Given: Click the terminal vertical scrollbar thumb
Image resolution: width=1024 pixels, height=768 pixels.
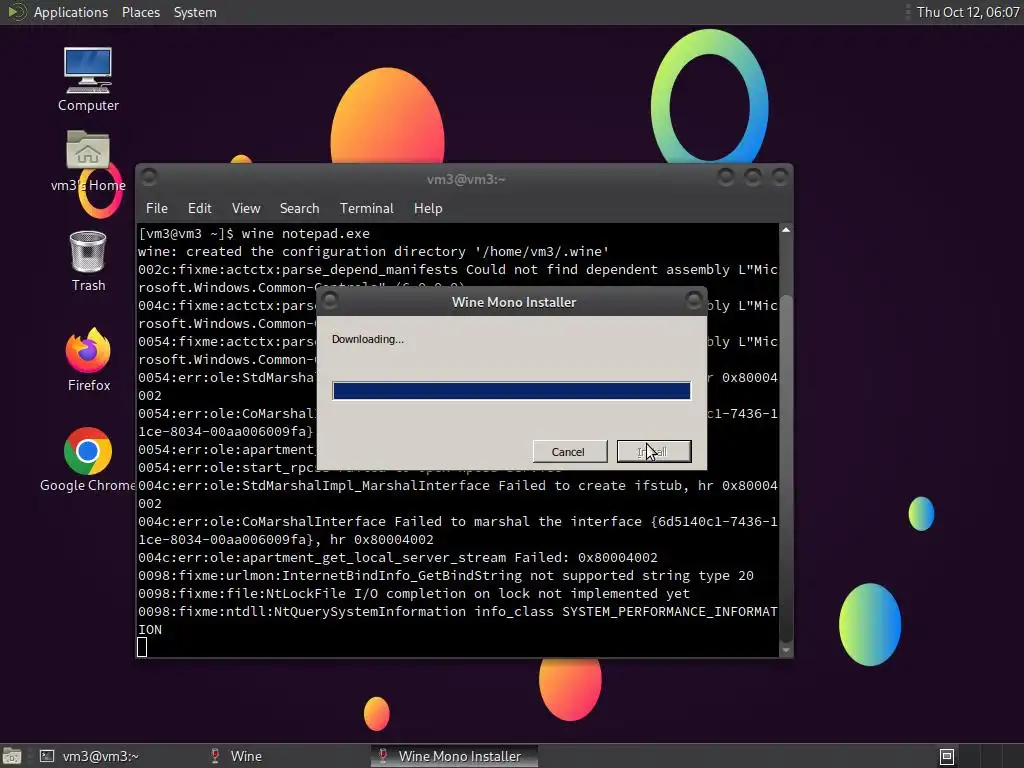Looking at the screenshot, I should (786, 469).
